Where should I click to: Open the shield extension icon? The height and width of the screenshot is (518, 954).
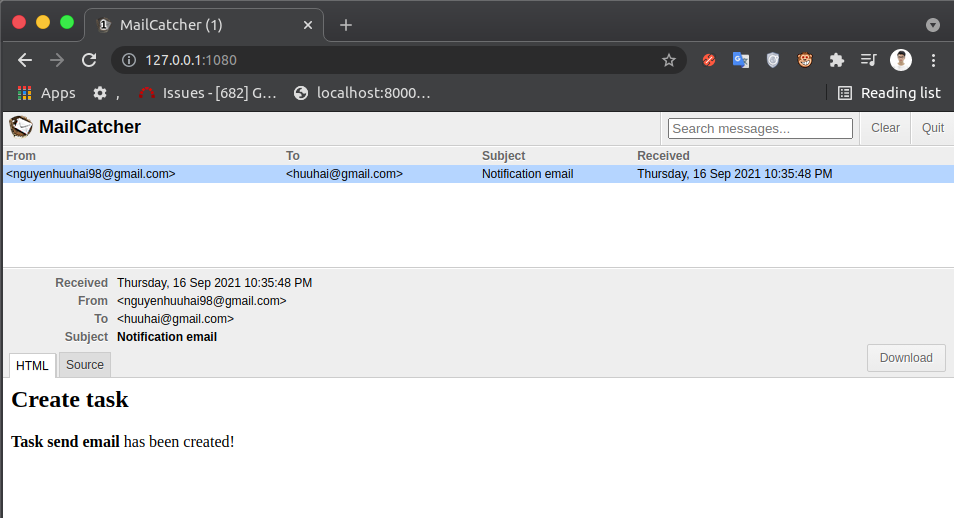(x=773, y=60)
